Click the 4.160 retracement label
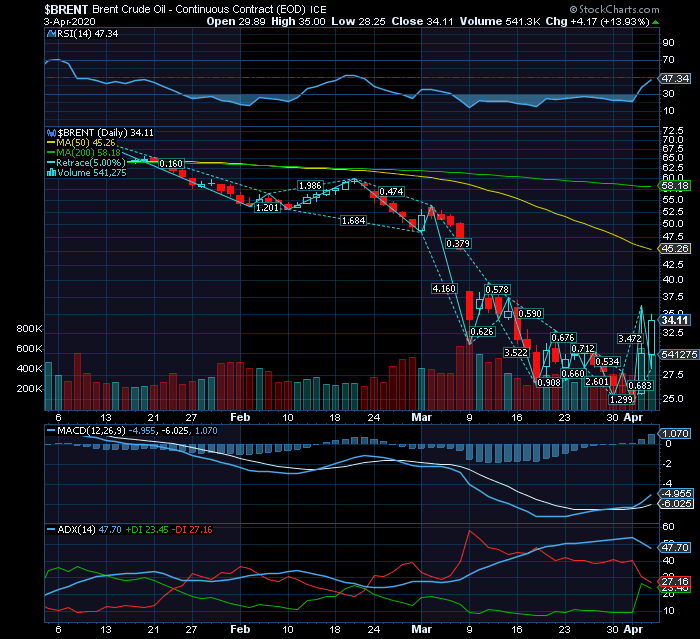Screen dimensions: 700x639 tap(444, 288)
